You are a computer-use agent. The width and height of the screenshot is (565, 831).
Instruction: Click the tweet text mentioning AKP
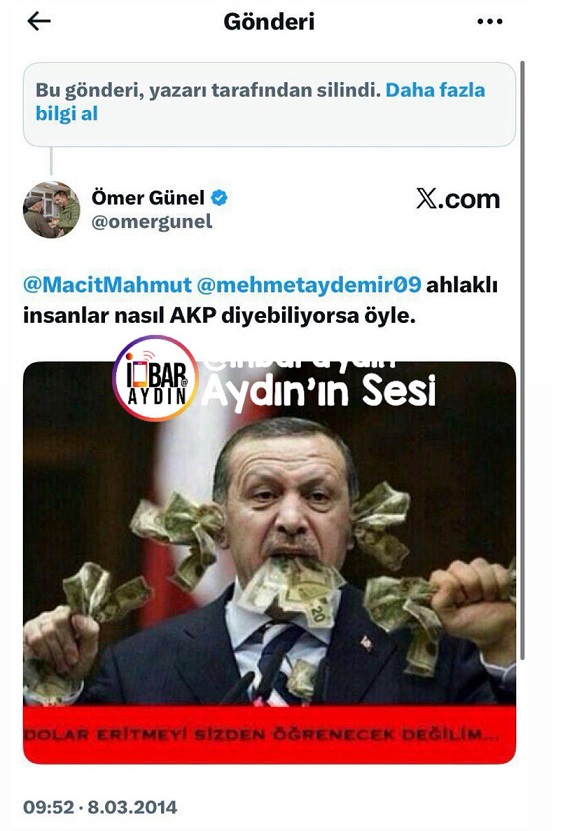pos(260,300)
